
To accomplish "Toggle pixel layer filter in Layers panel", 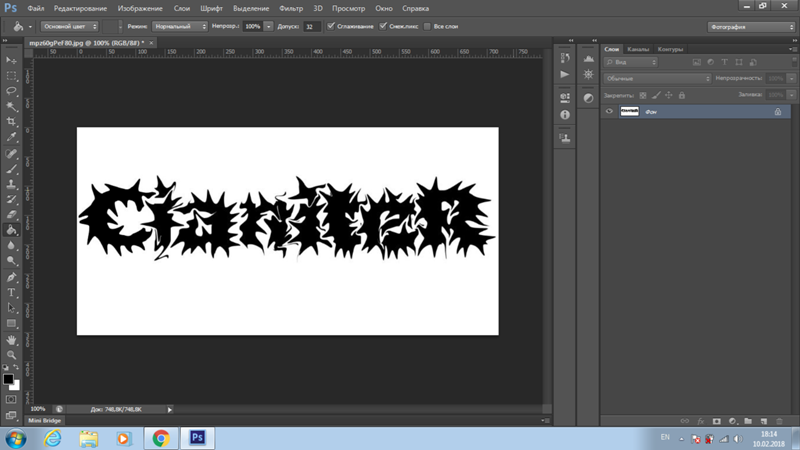I will [696, 62].
